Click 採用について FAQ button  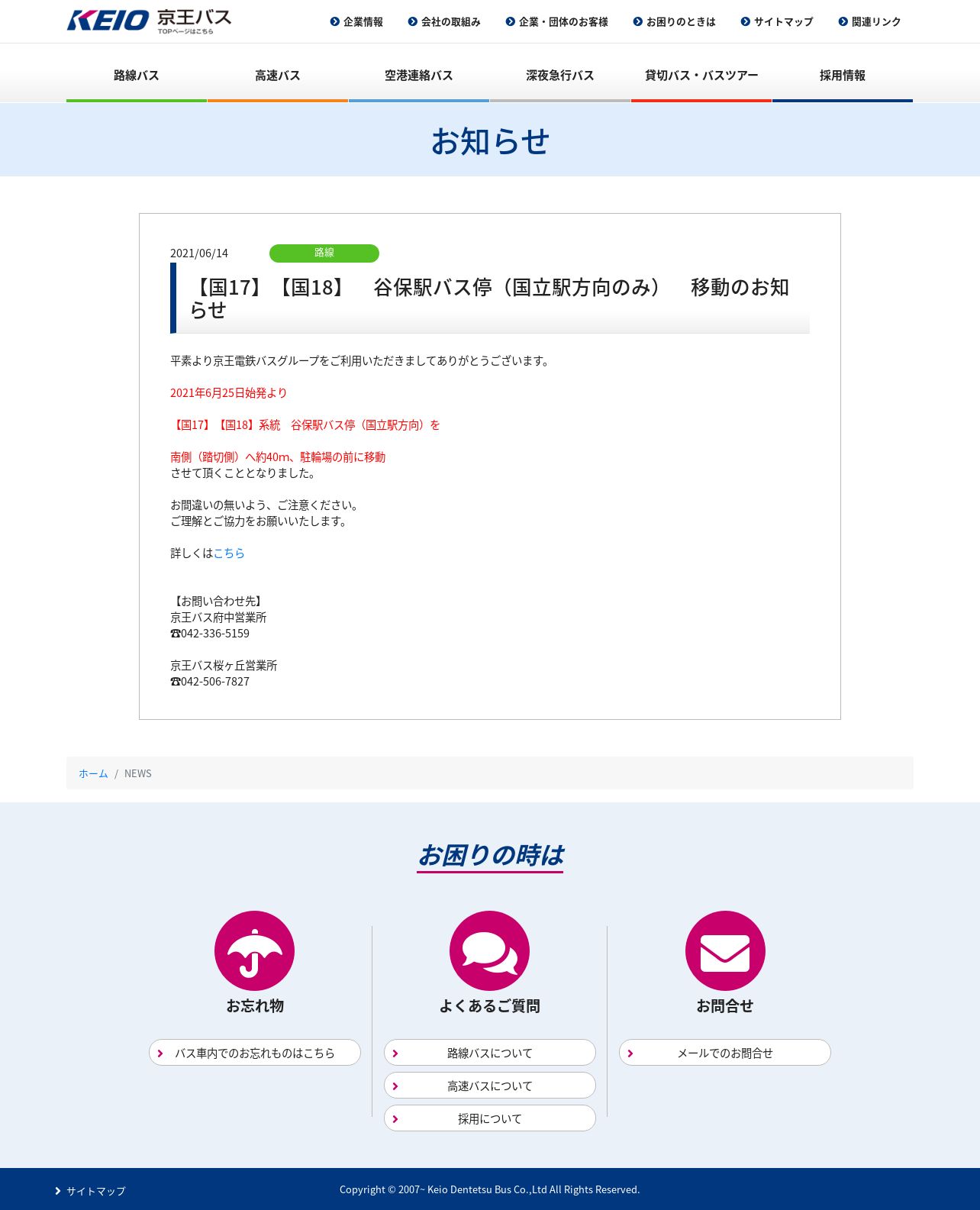[489, 1118]
